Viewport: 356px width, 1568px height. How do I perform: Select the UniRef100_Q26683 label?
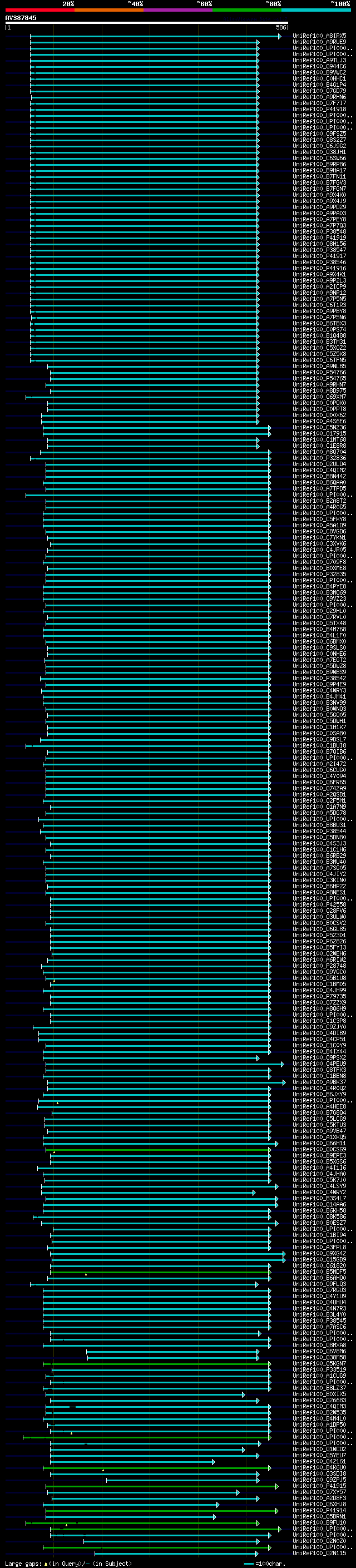(x=319, y=1400)
